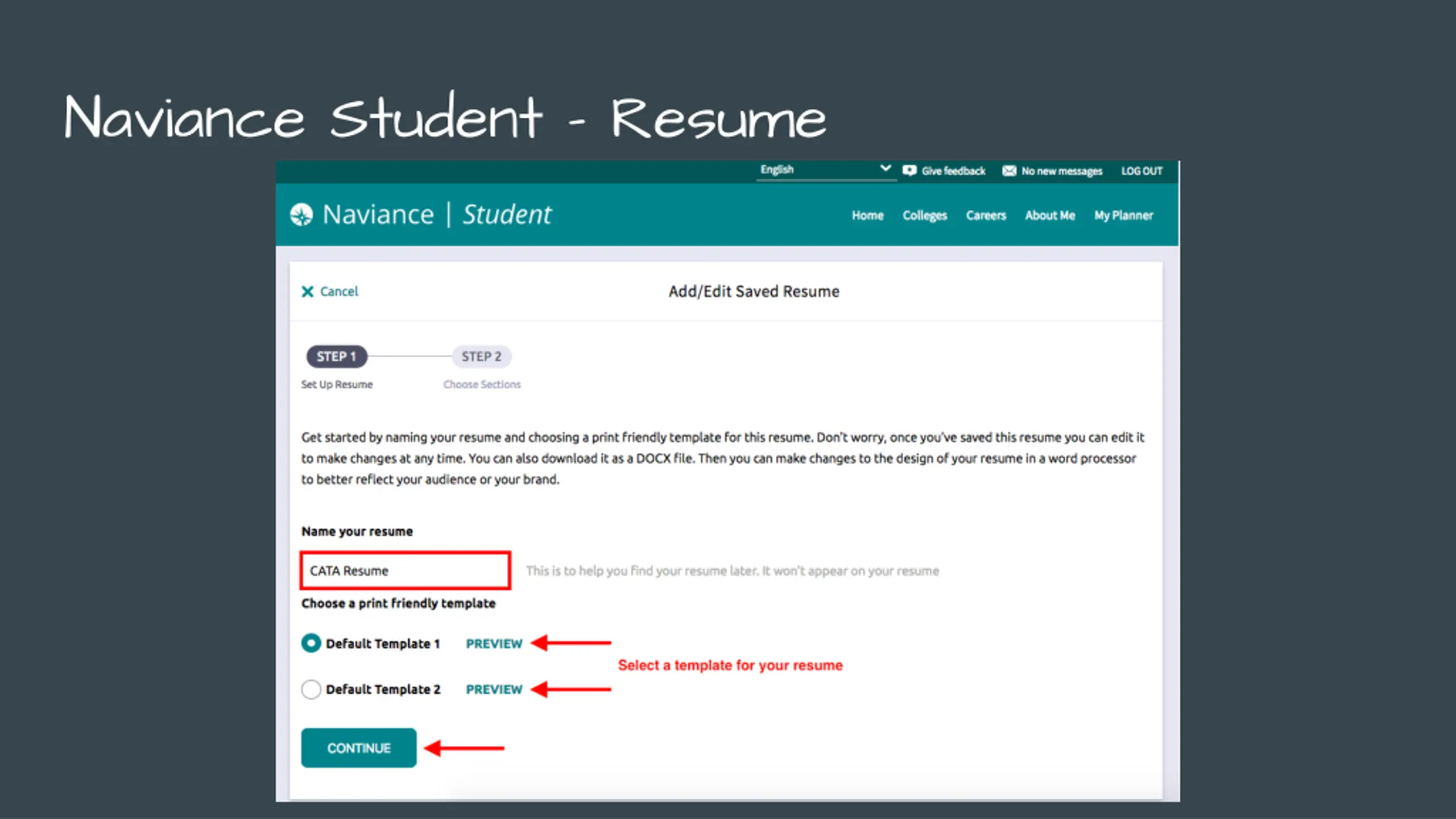Click the resume name input field

click(x=406, y=570)
